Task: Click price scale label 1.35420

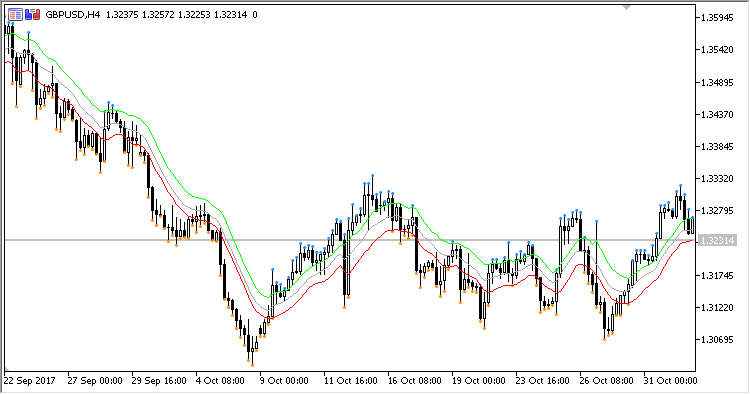Action: click(x=717, y=50)
